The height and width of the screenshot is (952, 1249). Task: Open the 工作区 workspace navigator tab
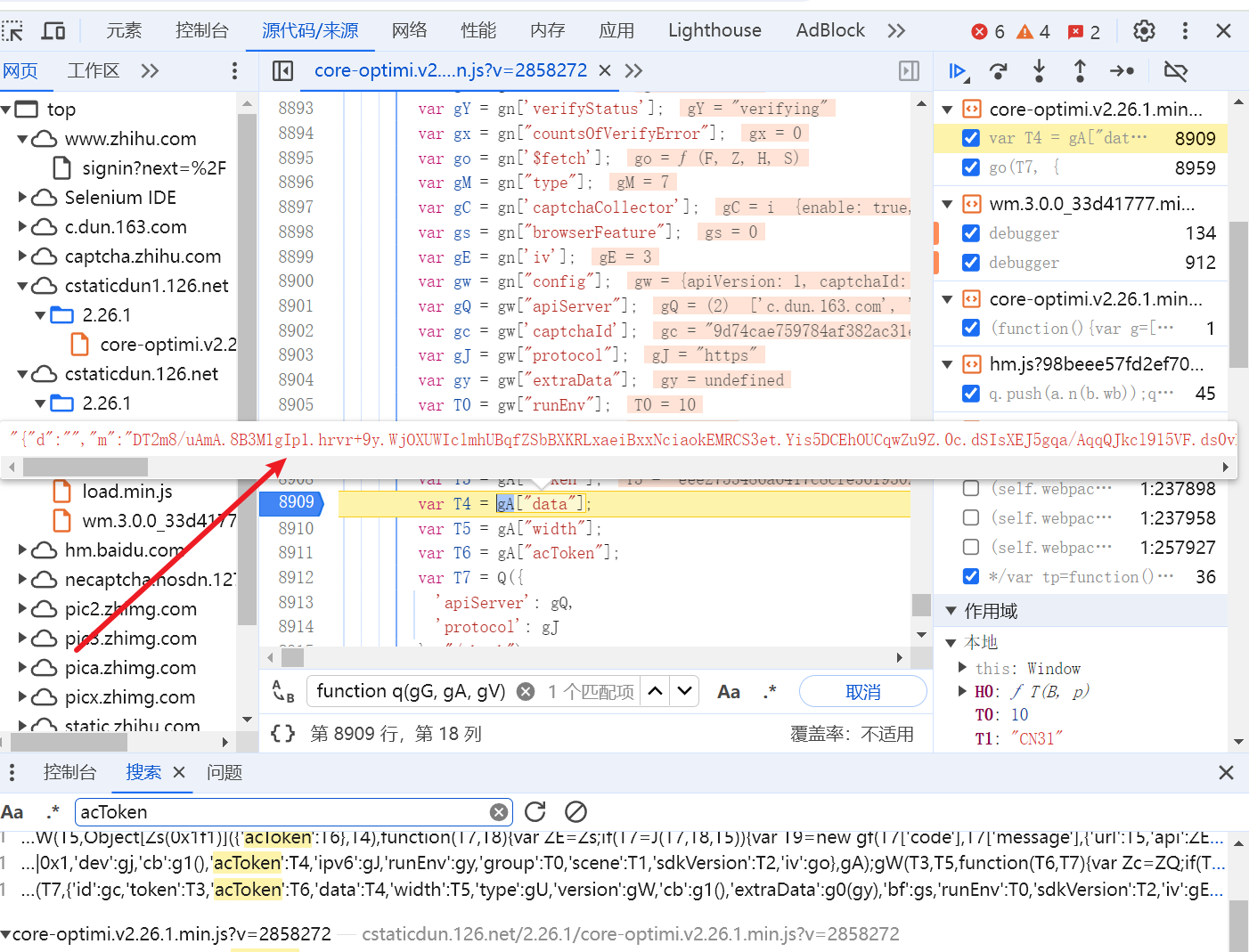click(x=94, y=70)
